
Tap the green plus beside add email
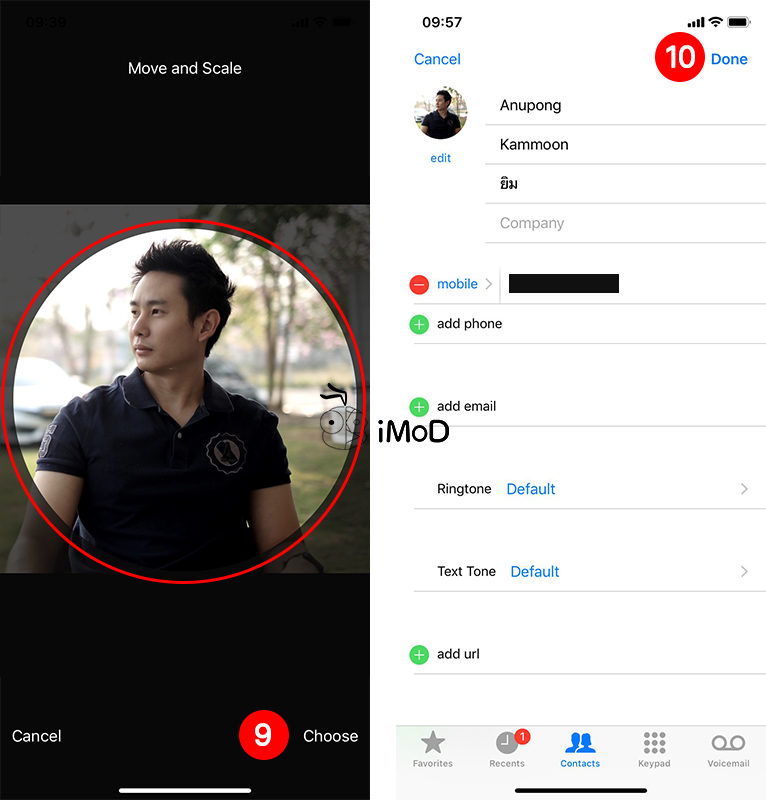pyautogui.click(x=419, y=406)
